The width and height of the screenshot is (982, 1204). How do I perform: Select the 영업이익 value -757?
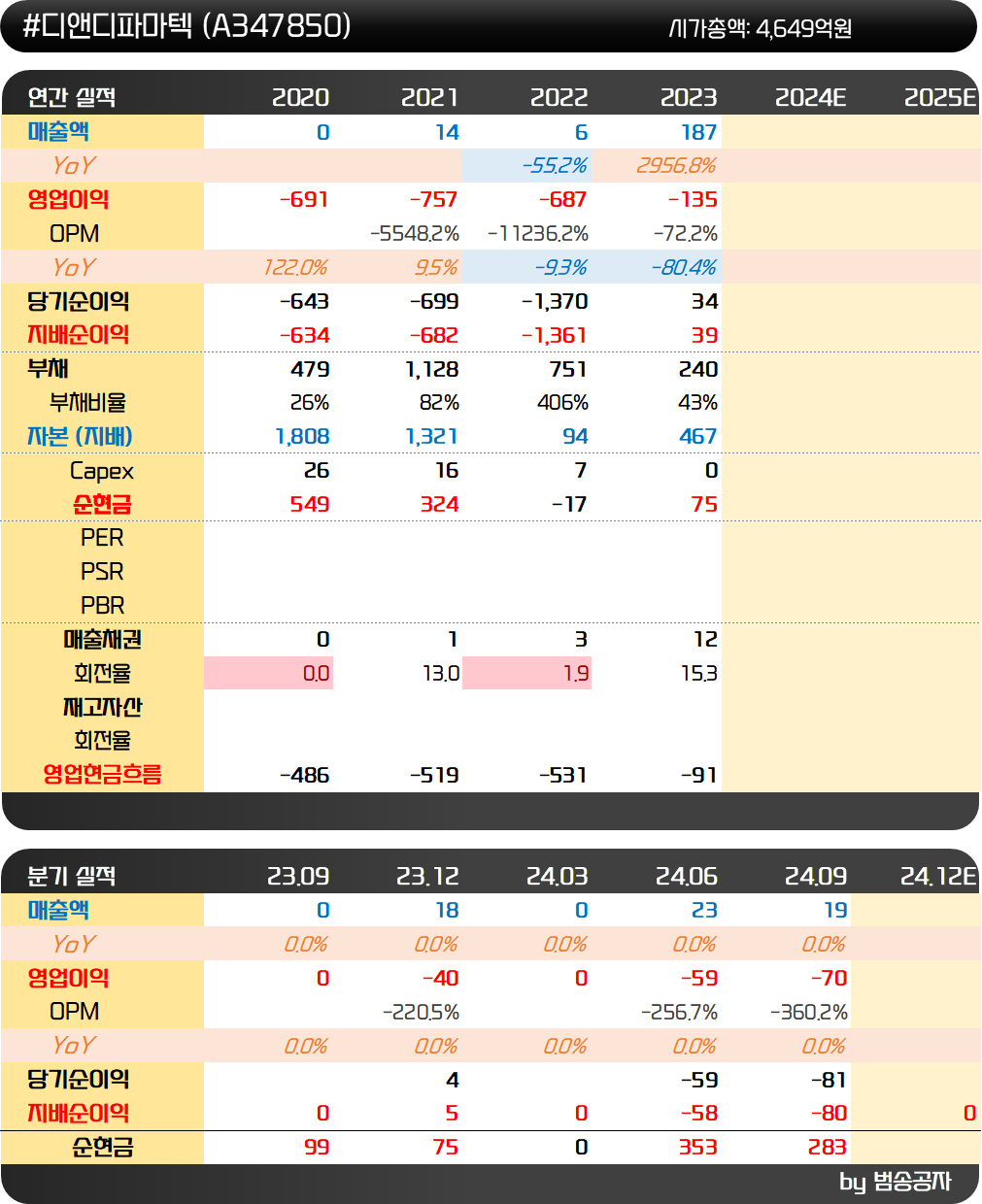tap(433, 200)
